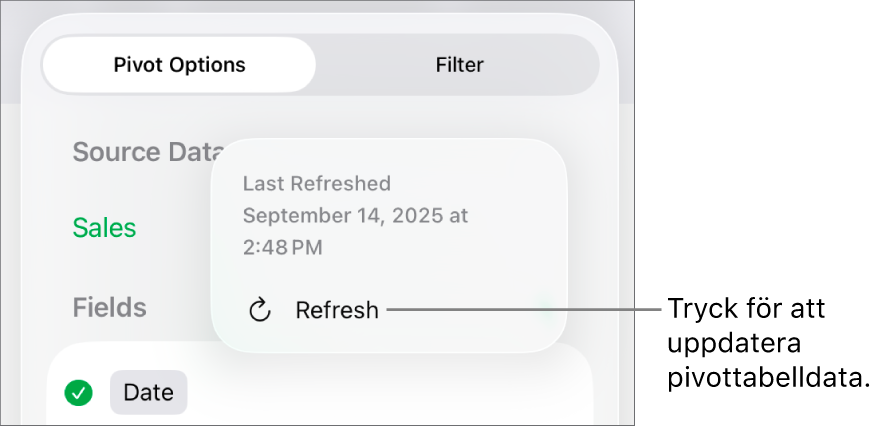Image resolution: width=880 pixels, height=428 pixels.
Task: Open the Sales source data link
Action: (x=104, y=228)
